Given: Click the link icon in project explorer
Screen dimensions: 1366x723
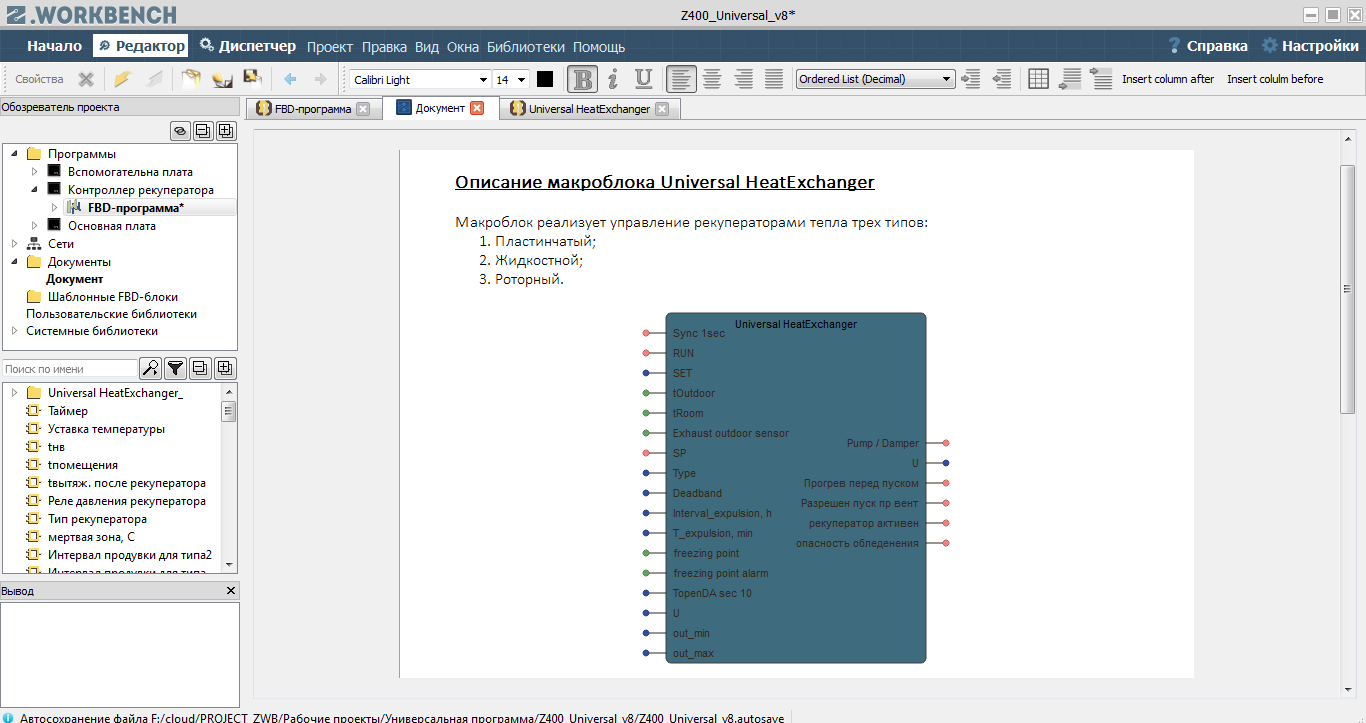Looking at the screenshot, I should coord(180,130).
